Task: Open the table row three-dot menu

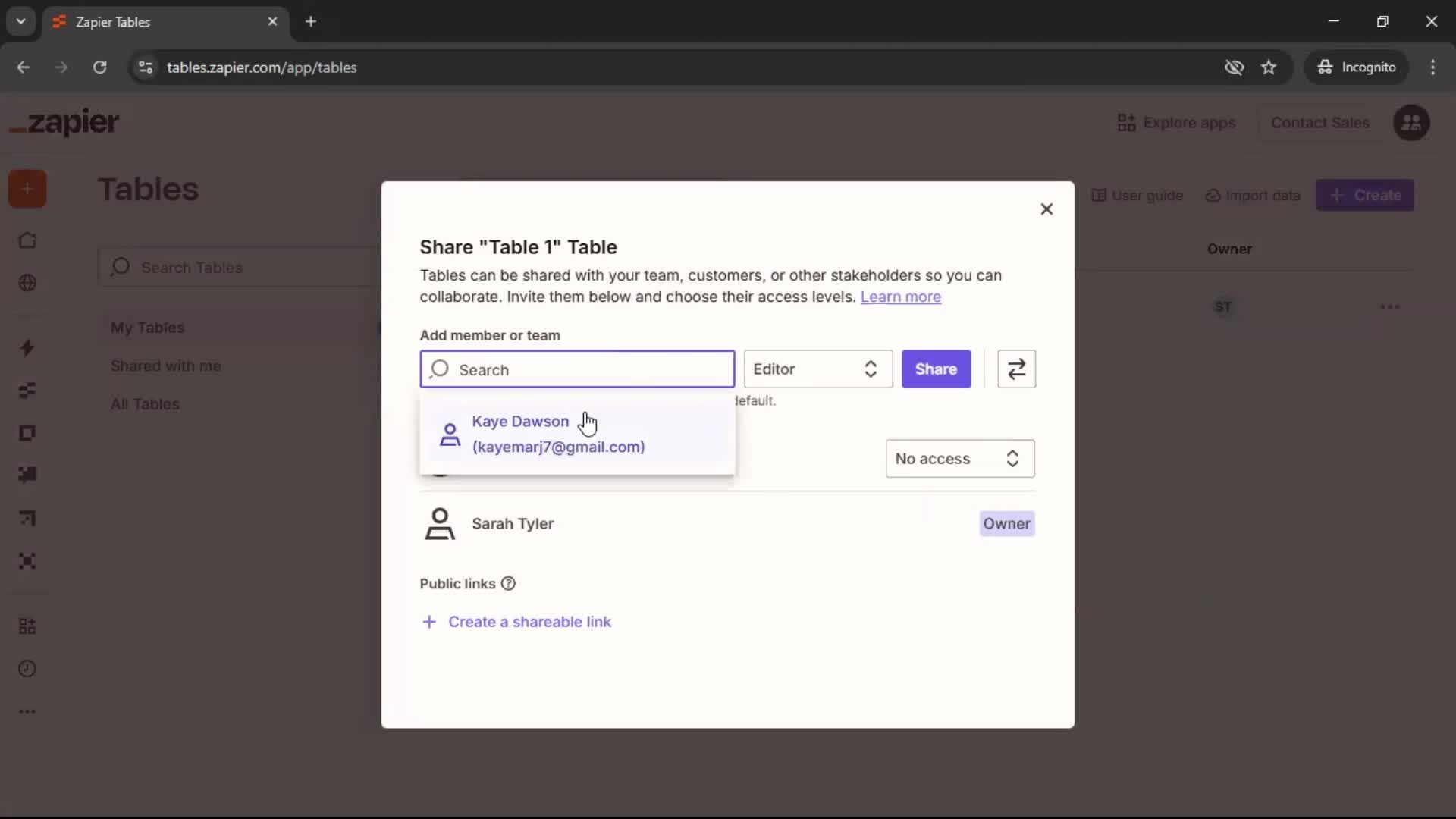Action: 1390,307
